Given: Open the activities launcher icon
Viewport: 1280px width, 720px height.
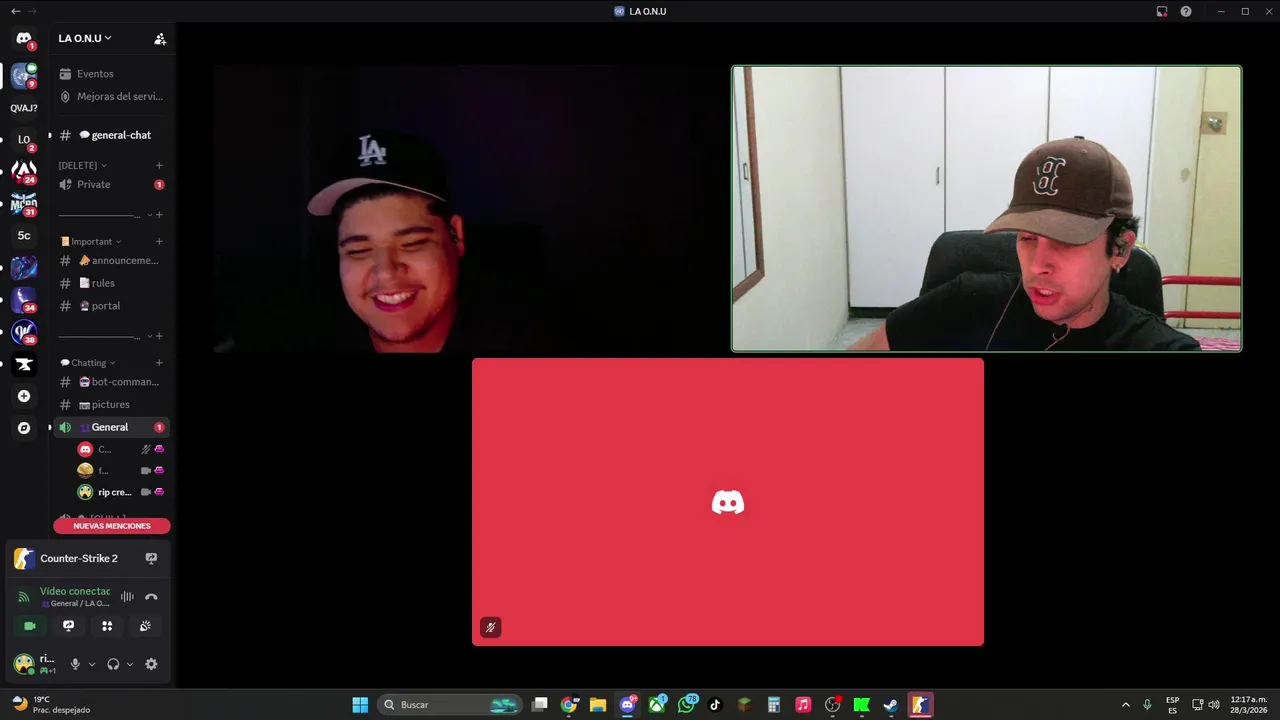Looking at the screenshot, I should pos(107,626).
